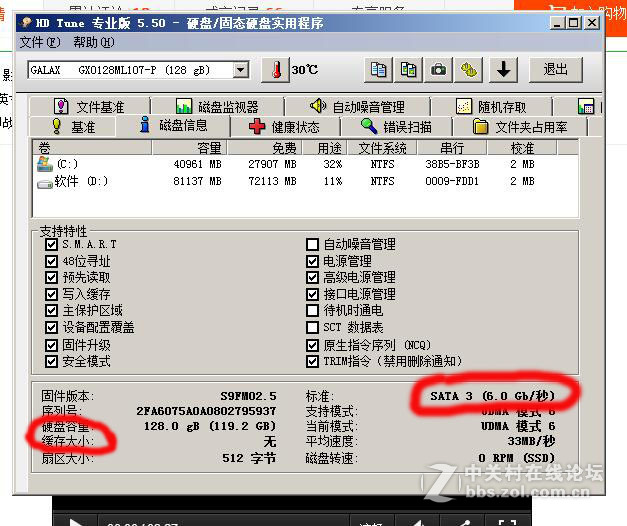Click the 串行 column header
This screenshot has height=526, width=627.
(x=452, y=148)
